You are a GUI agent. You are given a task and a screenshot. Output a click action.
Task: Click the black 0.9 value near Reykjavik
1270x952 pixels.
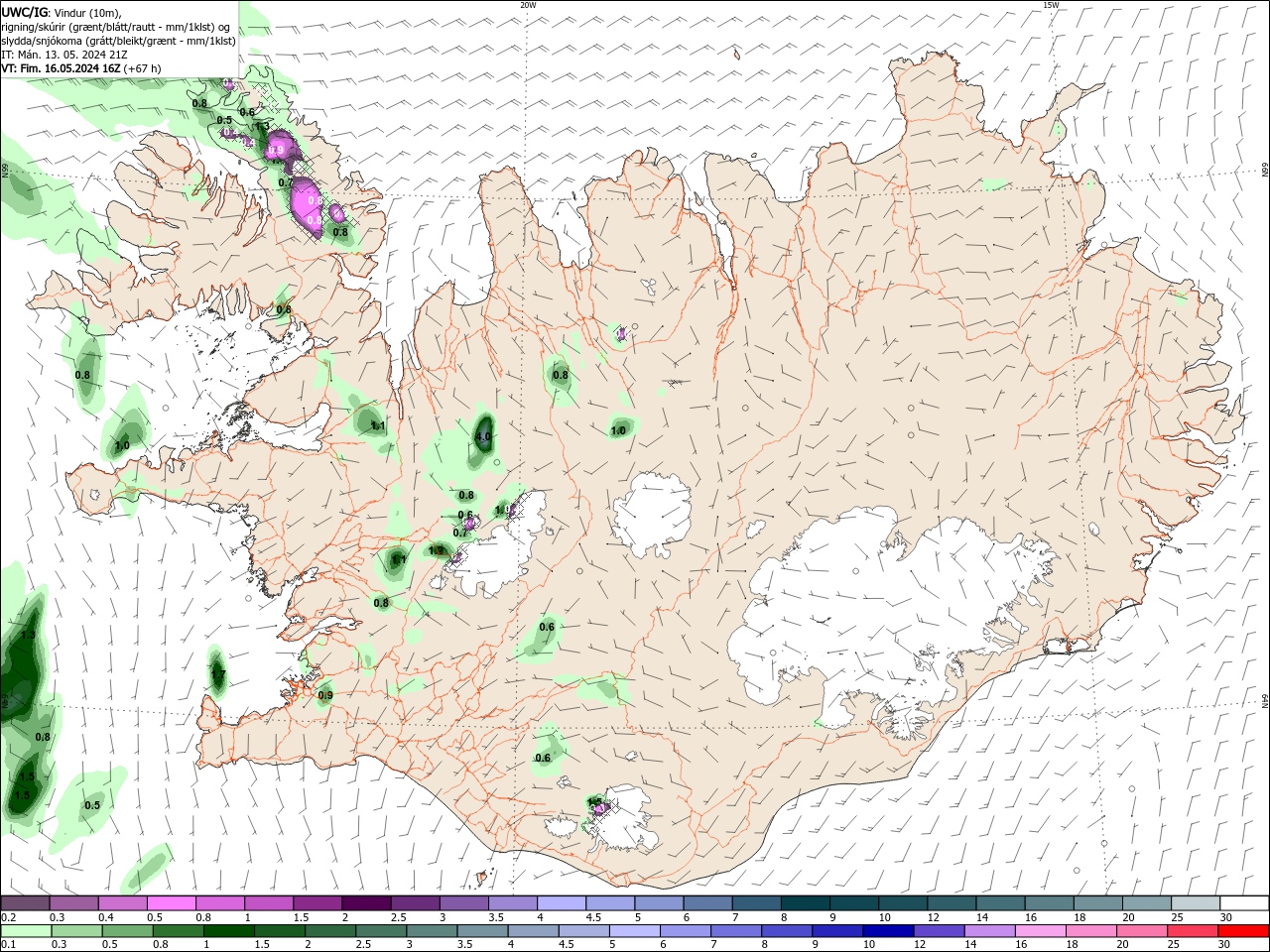coord(325,696)
